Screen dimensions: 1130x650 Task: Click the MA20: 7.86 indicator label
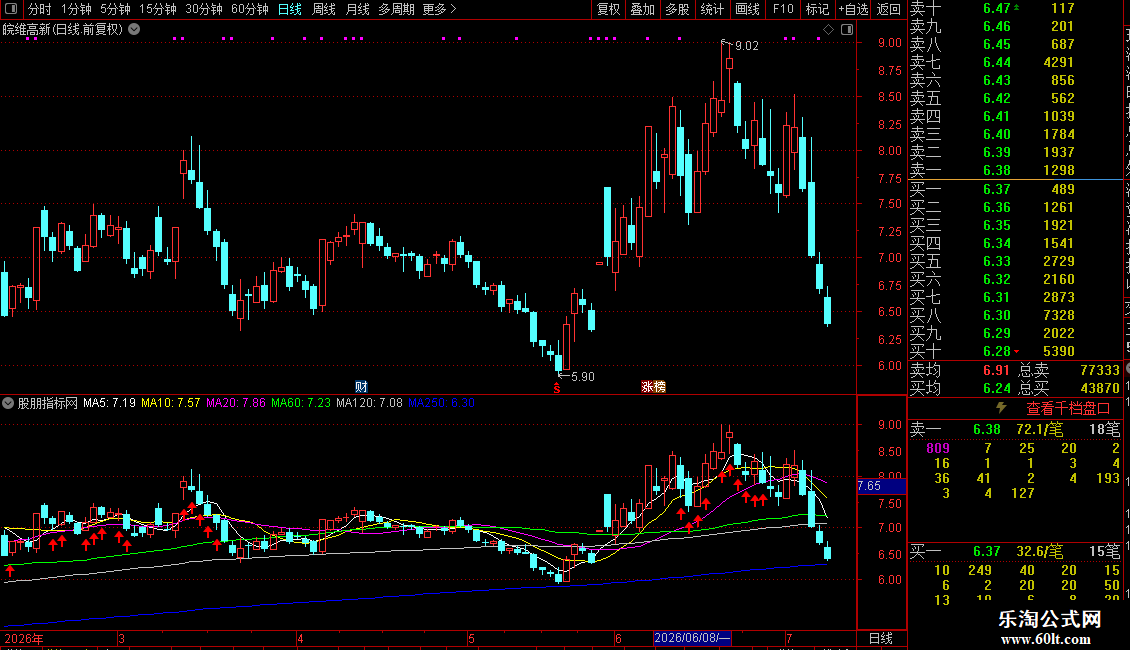pyautogui.click(x=236, y=403)
